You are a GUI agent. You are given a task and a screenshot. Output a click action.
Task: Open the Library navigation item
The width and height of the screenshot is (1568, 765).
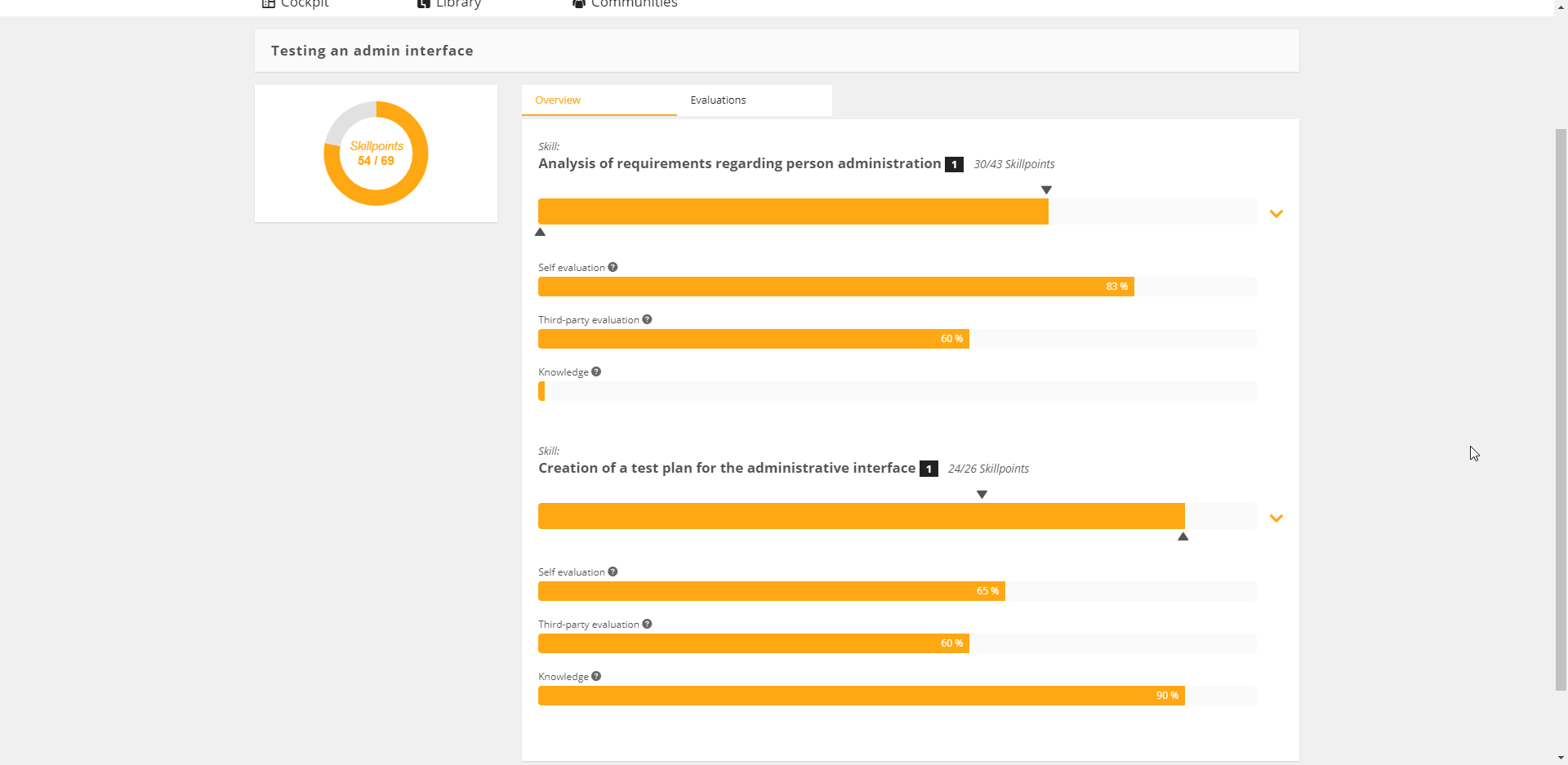click(x=449, y=3)
